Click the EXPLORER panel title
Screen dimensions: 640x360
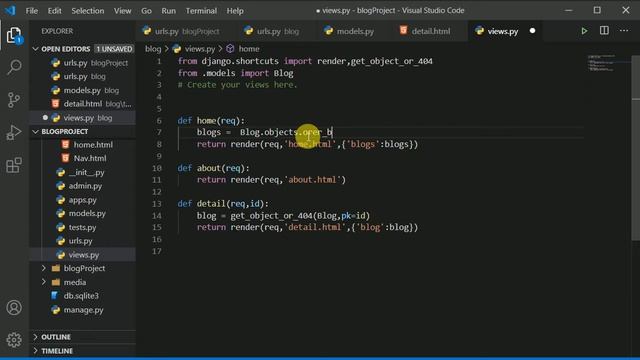pos(57,31)
